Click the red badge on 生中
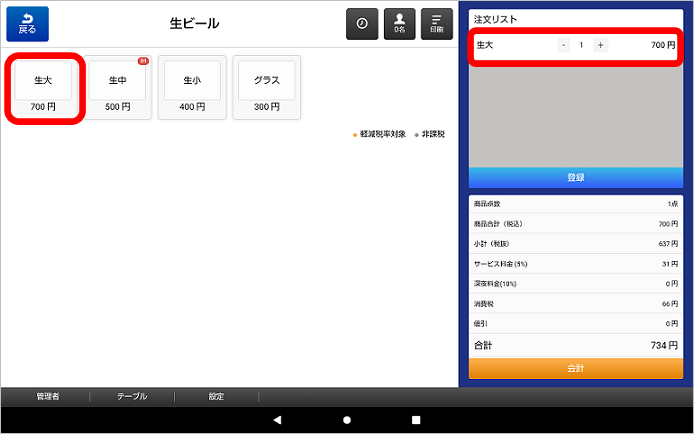The image size is (694, 434). coord(142,61)
